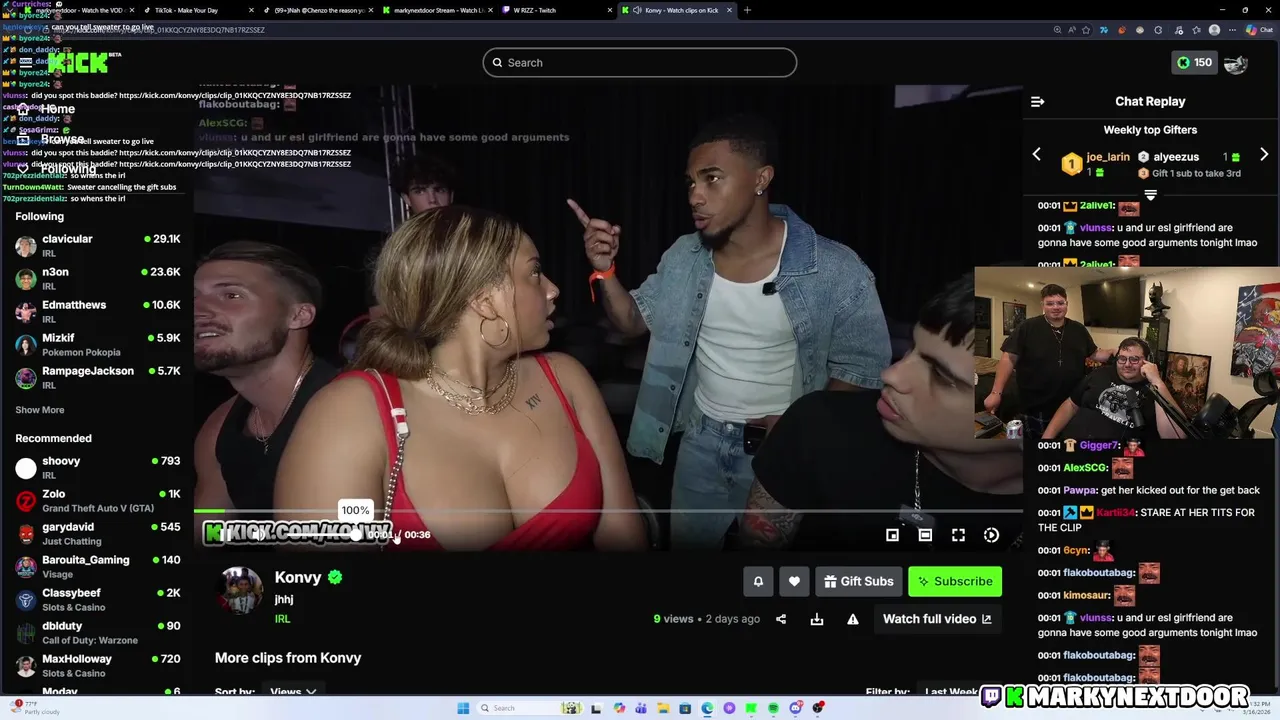Click the IRL category tag under Konvy
This screenshot has width=1280, height=720.
[x=283, y=619]
